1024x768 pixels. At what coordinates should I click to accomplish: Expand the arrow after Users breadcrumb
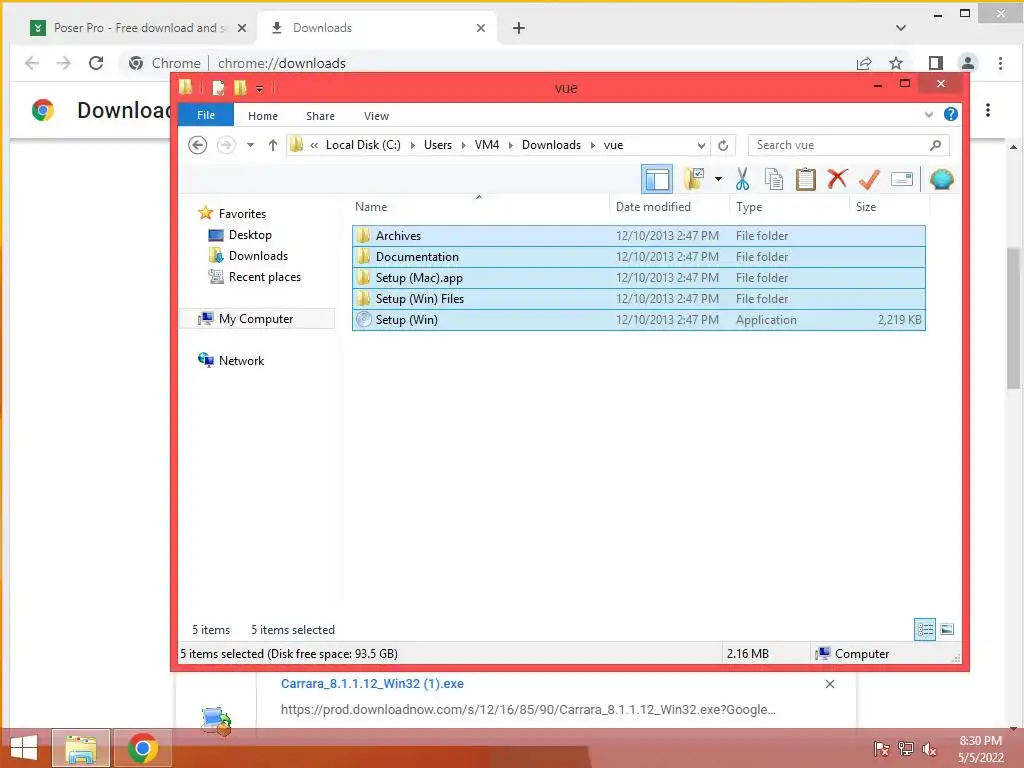click(x=464, y=145)
